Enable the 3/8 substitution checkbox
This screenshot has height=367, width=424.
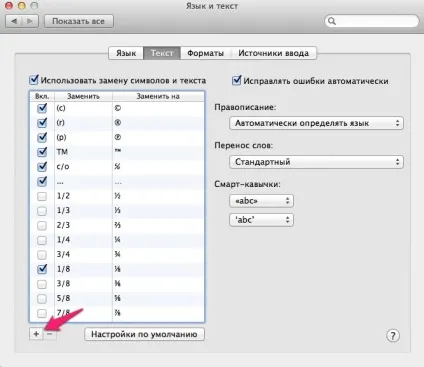tap(42, 284)
